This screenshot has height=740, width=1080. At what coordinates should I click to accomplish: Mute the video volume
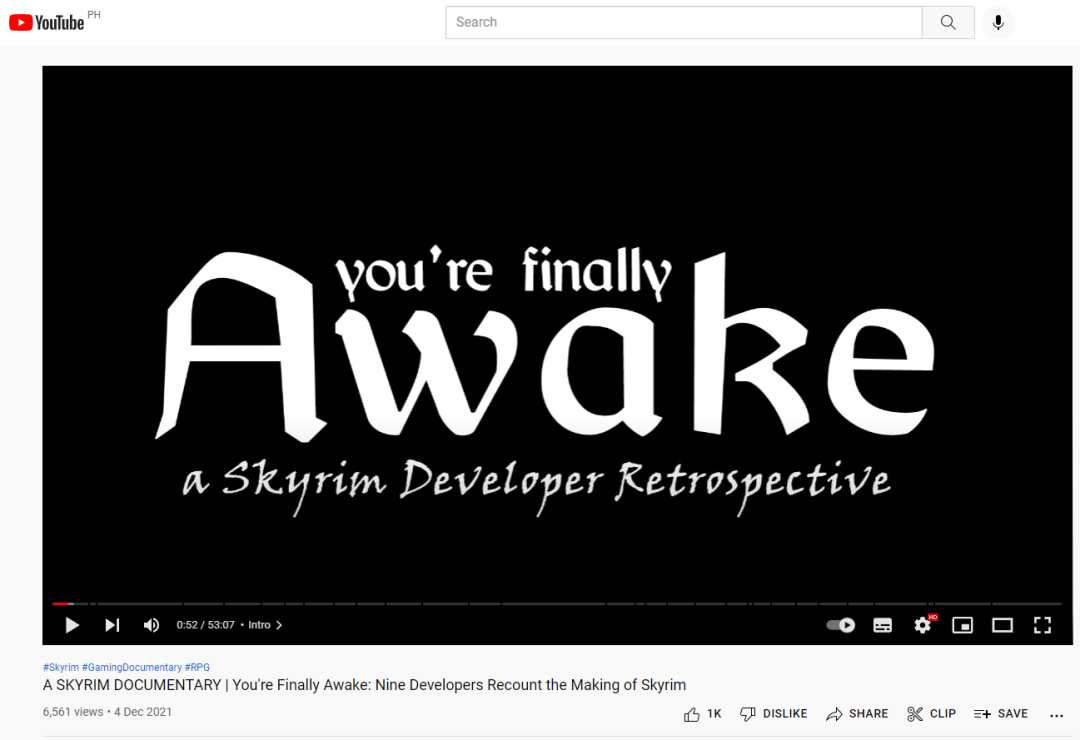[x=151, y=625]
